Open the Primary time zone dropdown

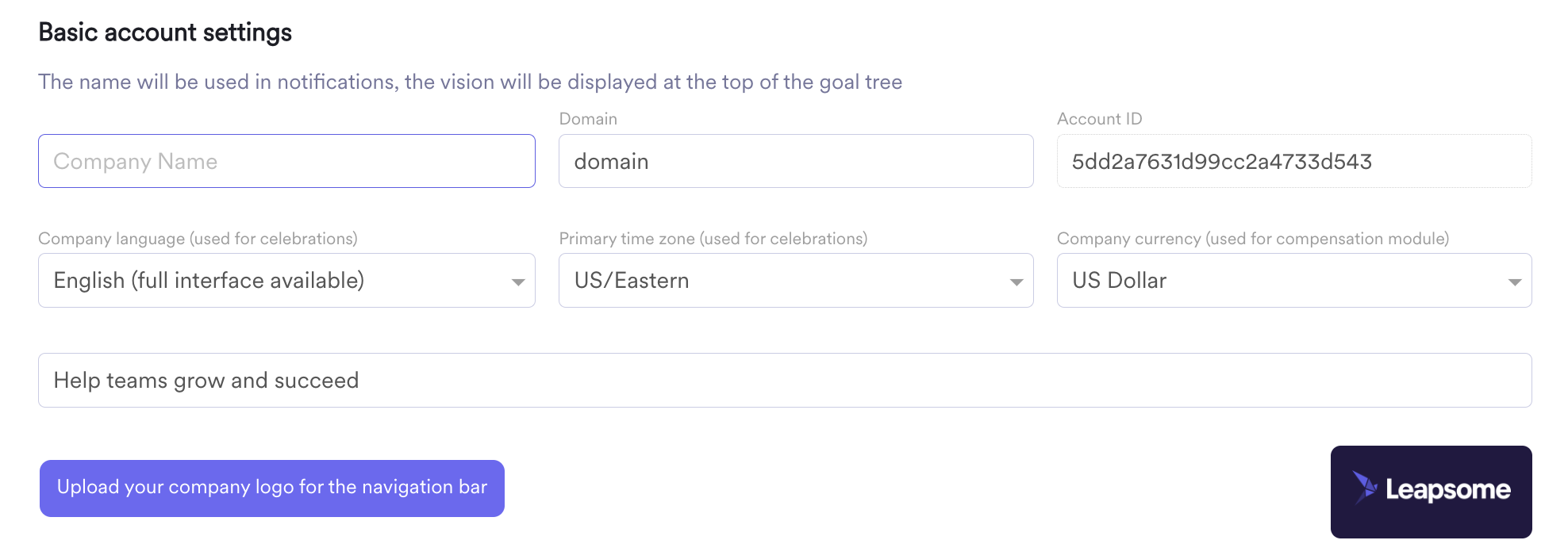796,280
